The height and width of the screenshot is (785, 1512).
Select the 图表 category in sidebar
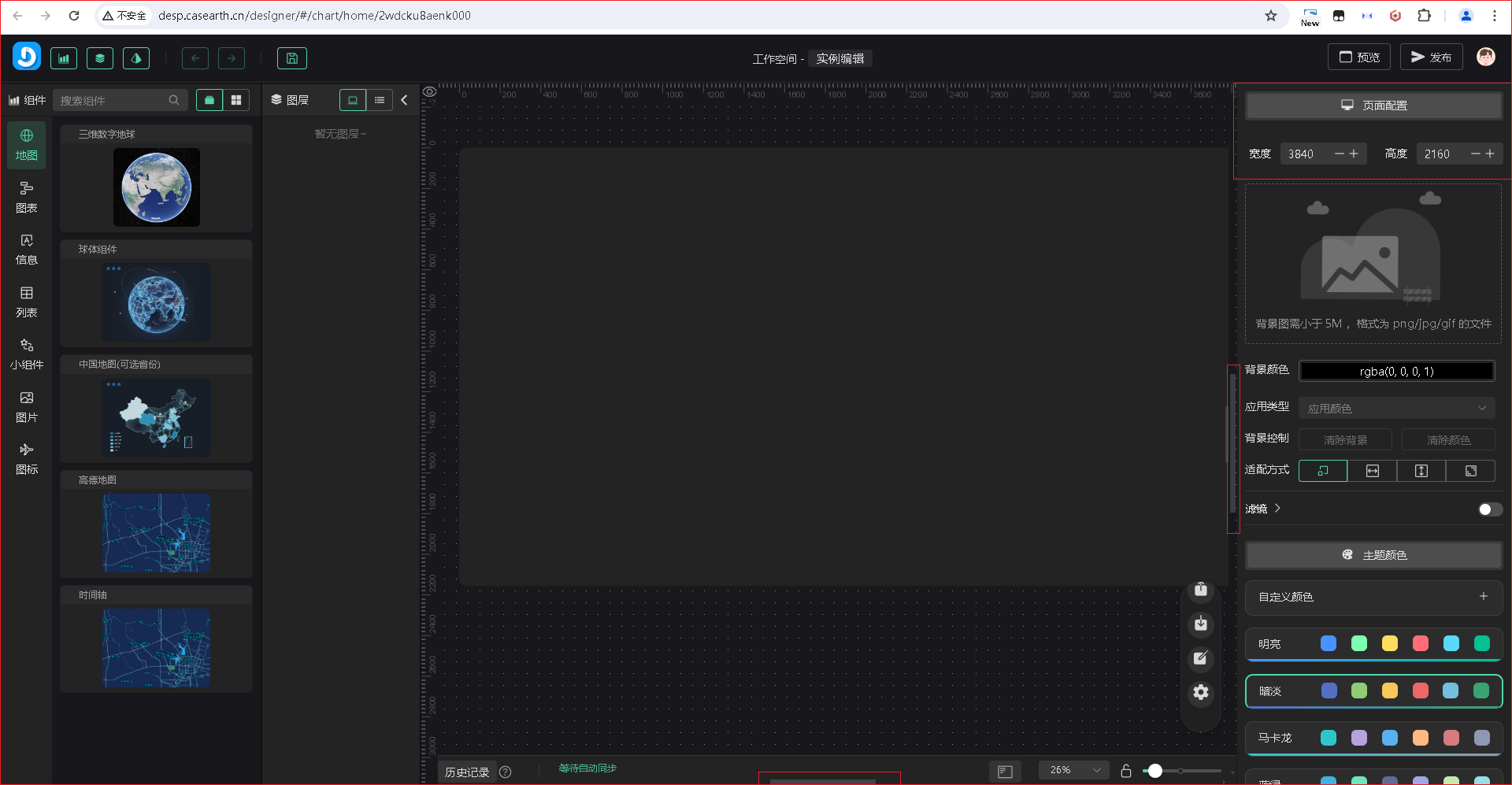point(27,197)
